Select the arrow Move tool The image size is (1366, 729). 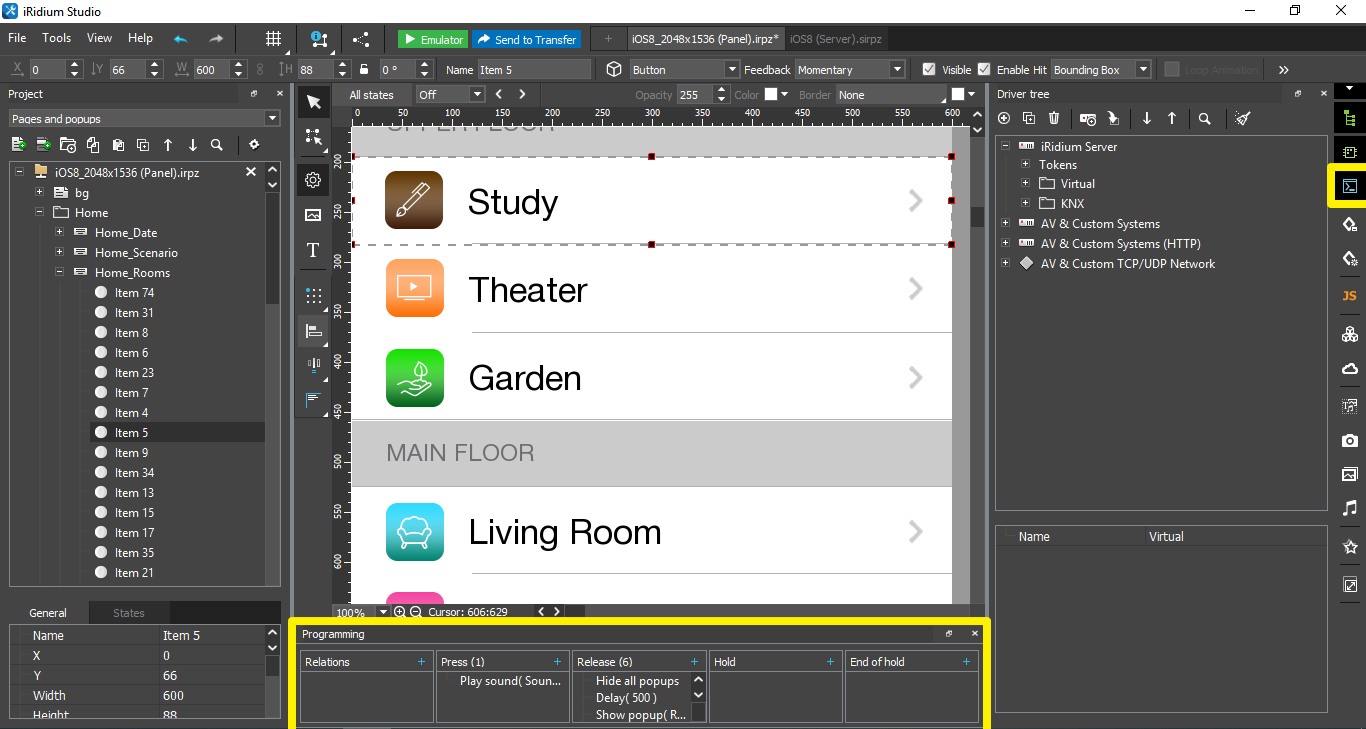tap(313, 101)
